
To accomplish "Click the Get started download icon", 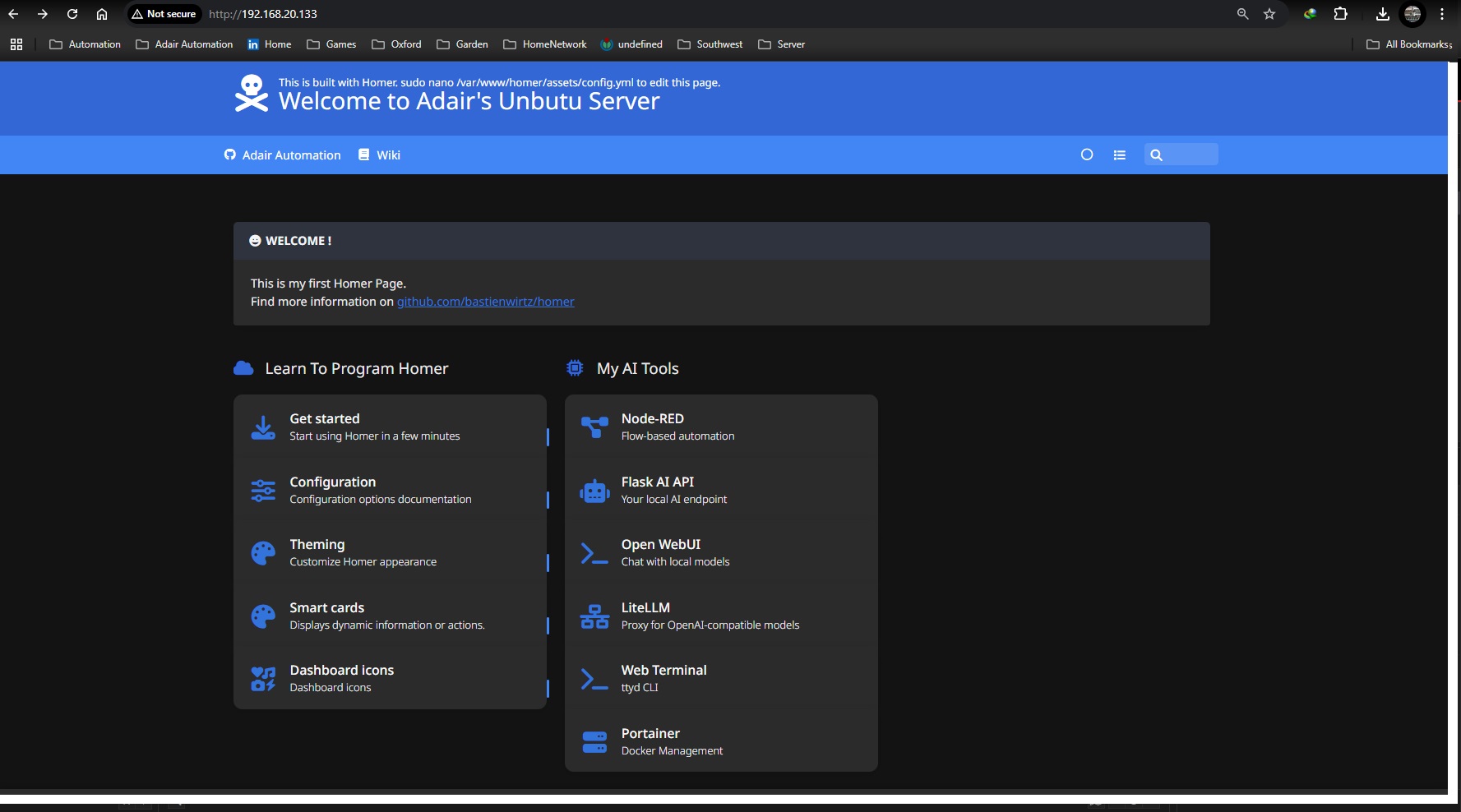I will coord(263,427).
